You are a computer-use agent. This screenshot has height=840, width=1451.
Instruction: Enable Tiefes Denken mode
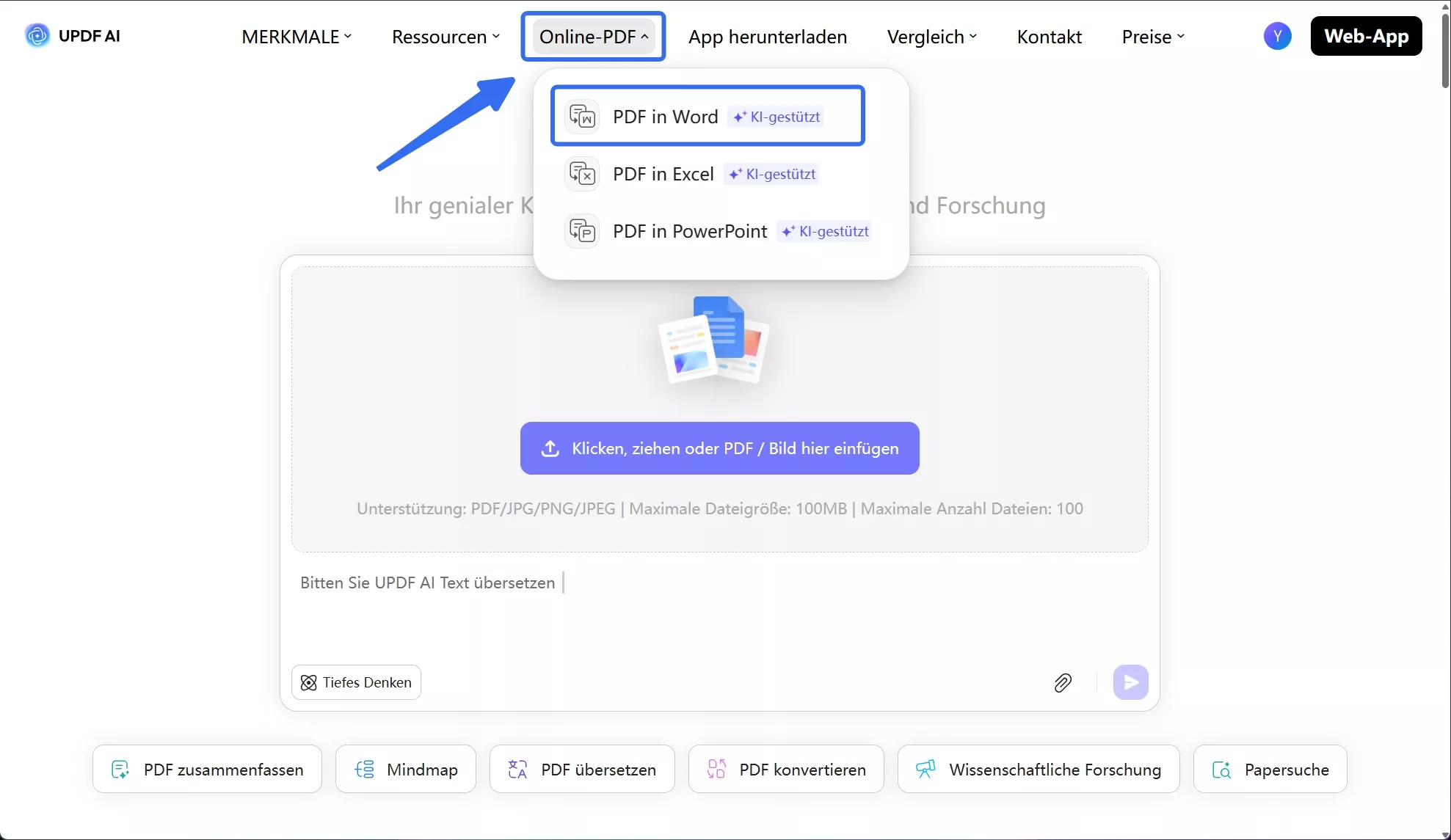[355, 682]
